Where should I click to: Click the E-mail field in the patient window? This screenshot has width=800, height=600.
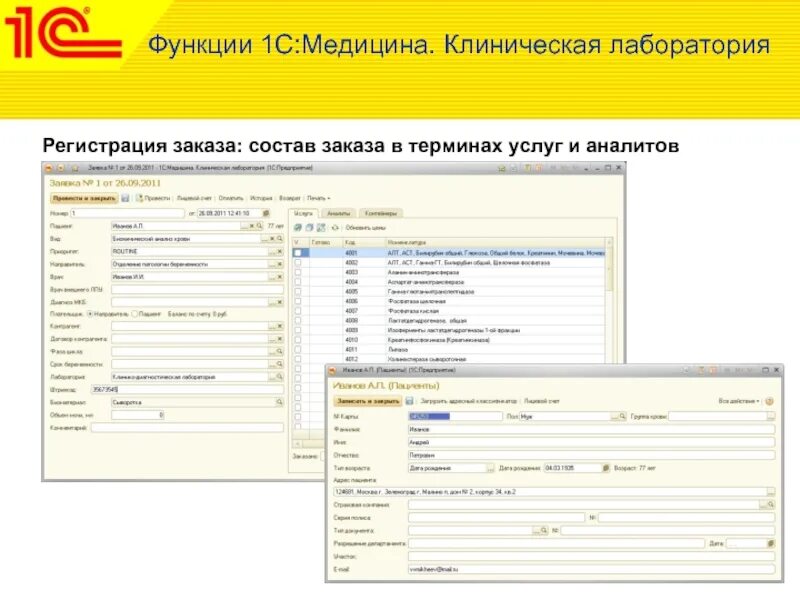click(x=591, y=569)
